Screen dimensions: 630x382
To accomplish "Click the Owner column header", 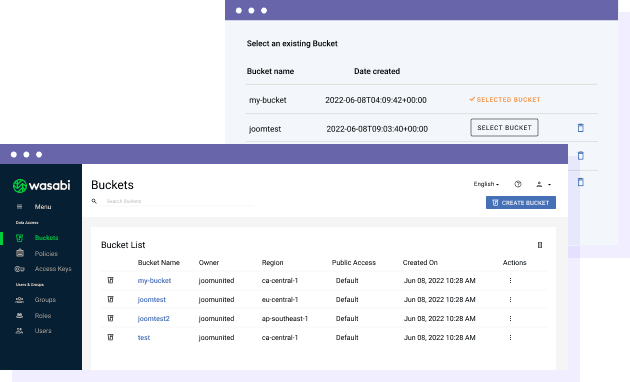I will pyautogui.click(x=209, y=262).
